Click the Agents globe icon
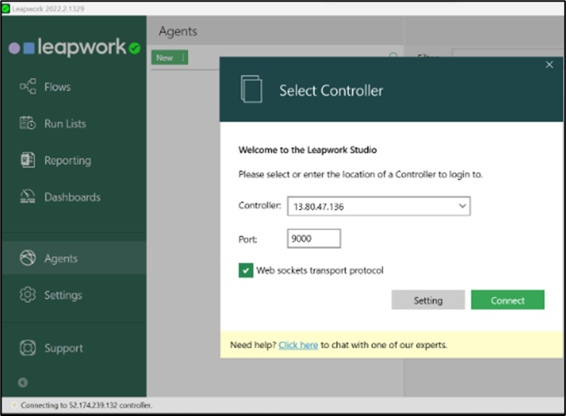 (x=28, y=258)
